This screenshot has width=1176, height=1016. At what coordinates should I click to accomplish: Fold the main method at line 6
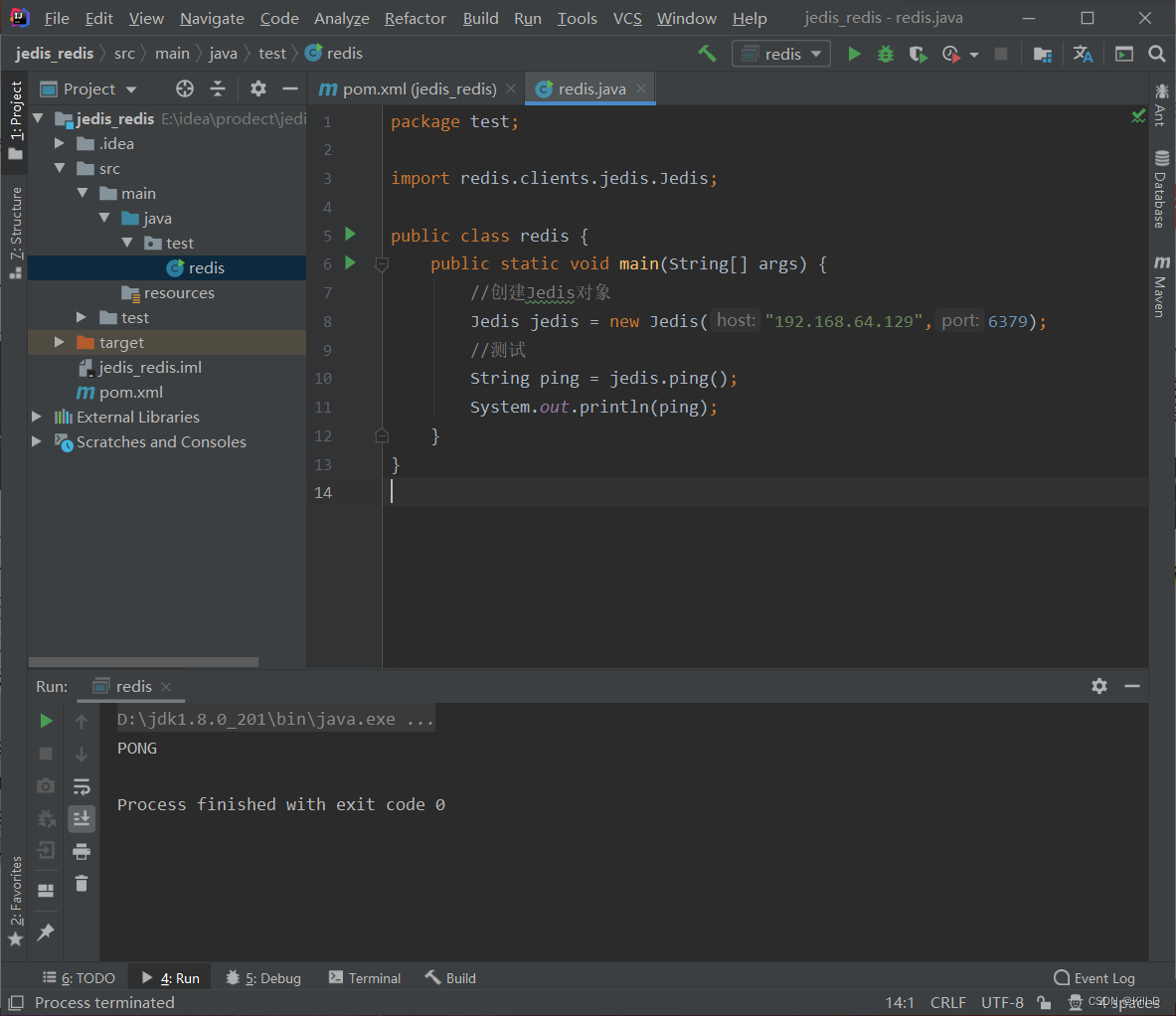(x=382, y=263)
